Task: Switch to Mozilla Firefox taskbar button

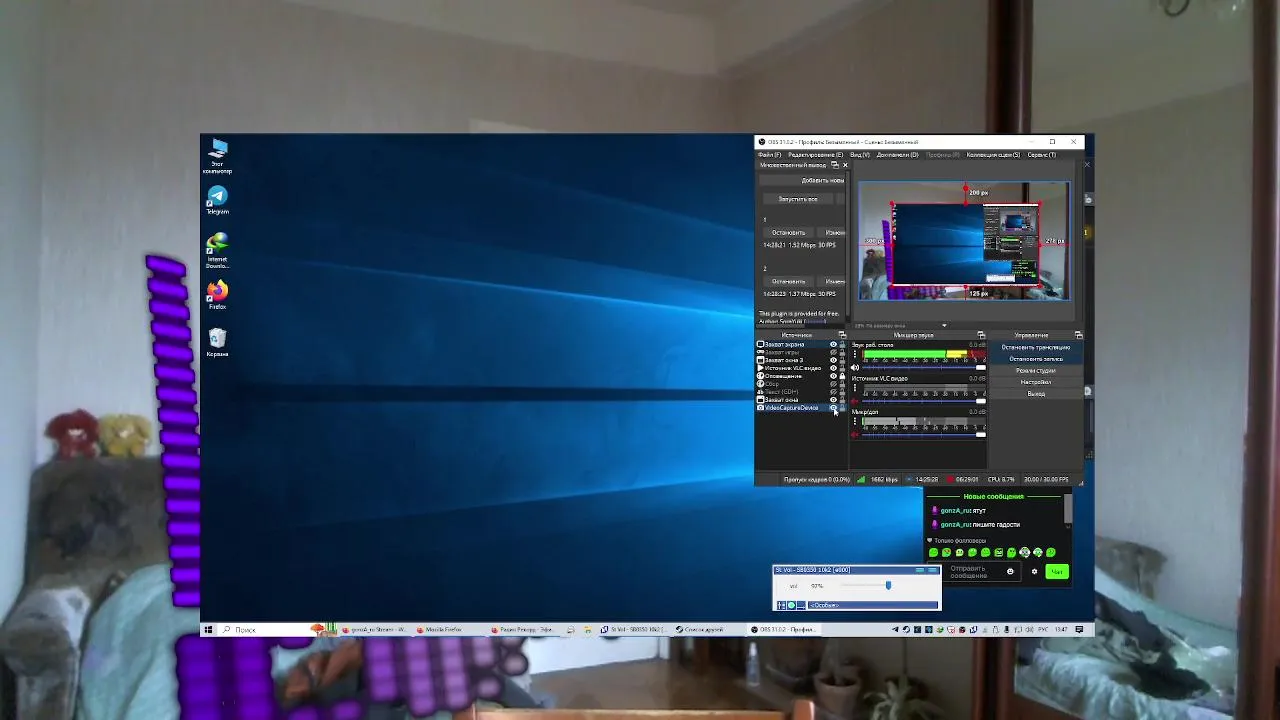Action: [450, 629]
